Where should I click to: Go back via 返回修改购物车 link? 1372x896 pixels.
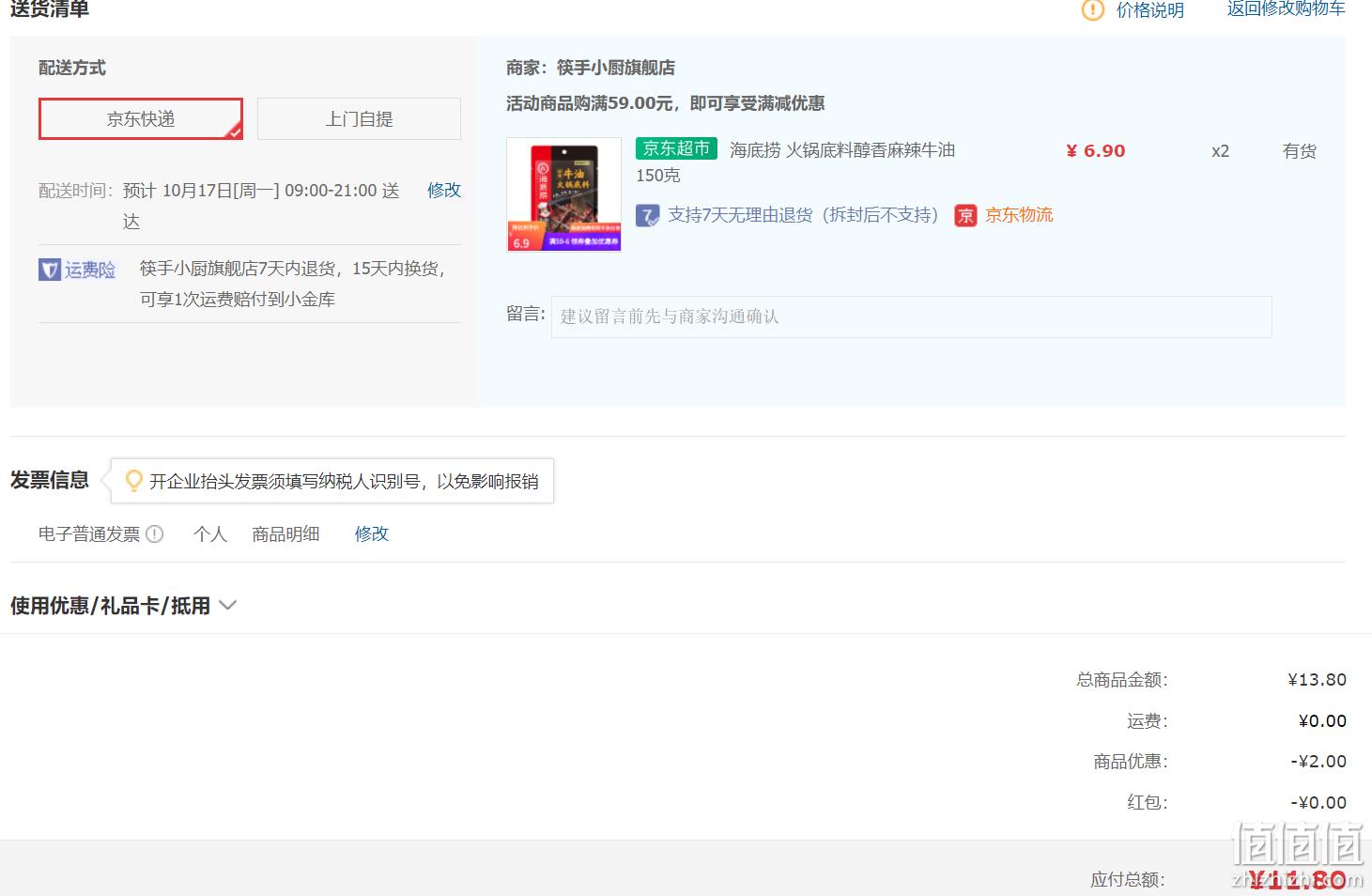coord(1286,8)
